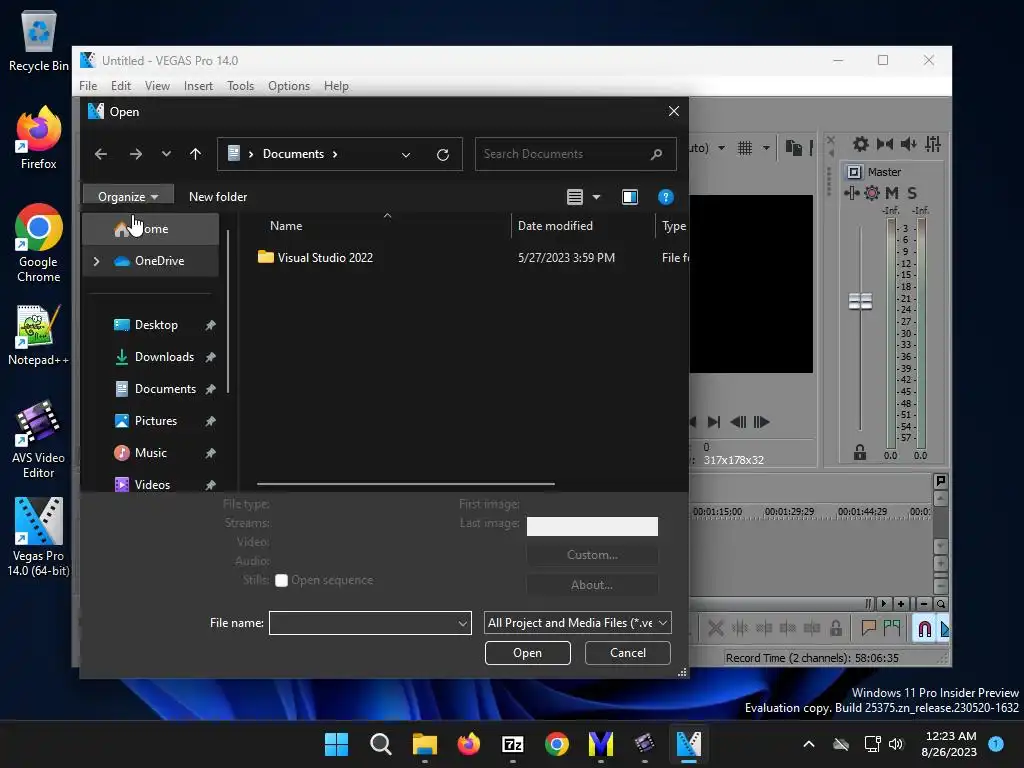Image resolution: width=1024 pixels, height=768 pixels.
Task: Zoom out timeline with minus button
Action: [923, 604]
